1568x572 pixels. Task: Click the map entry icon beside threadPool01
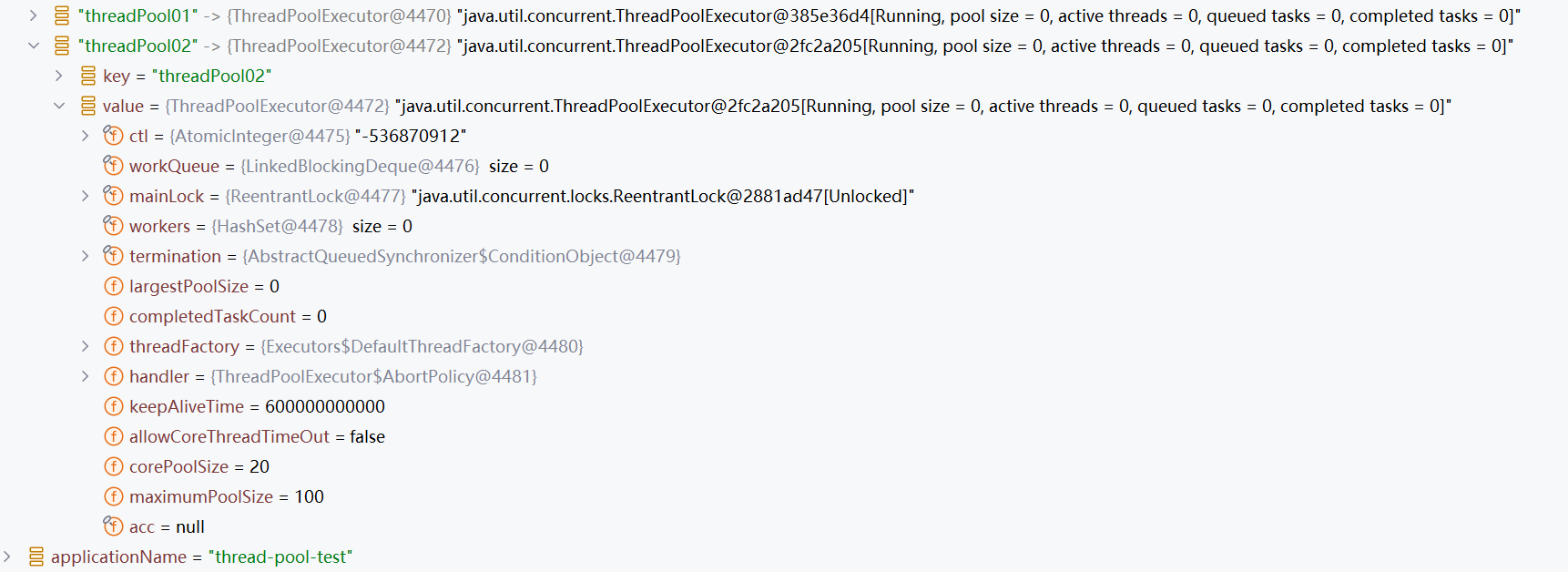point(62,15)
